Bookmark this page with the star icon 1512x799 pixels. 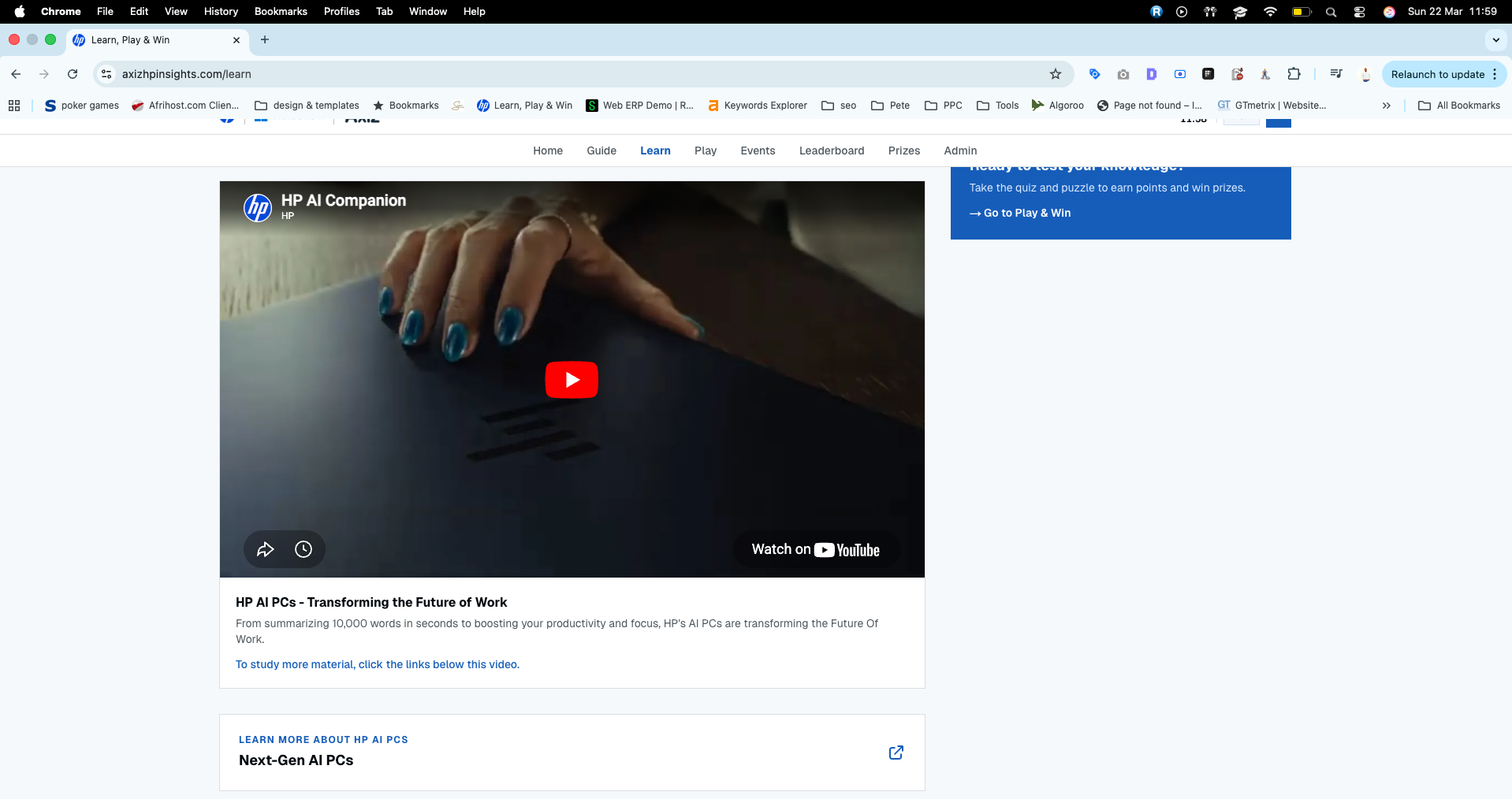pos(1056,74)
